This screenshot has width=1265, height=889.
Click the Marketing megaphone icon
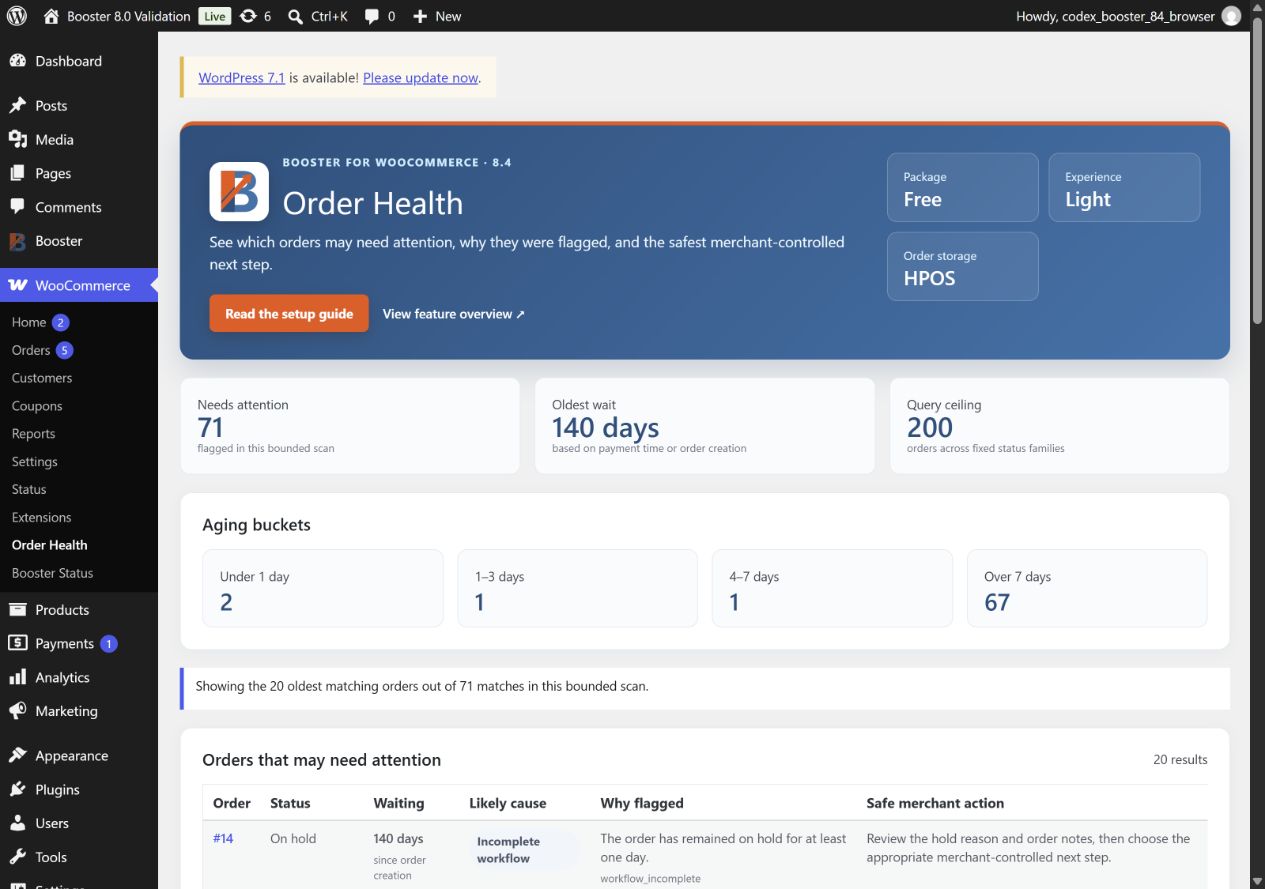click(x=17, y=711)
